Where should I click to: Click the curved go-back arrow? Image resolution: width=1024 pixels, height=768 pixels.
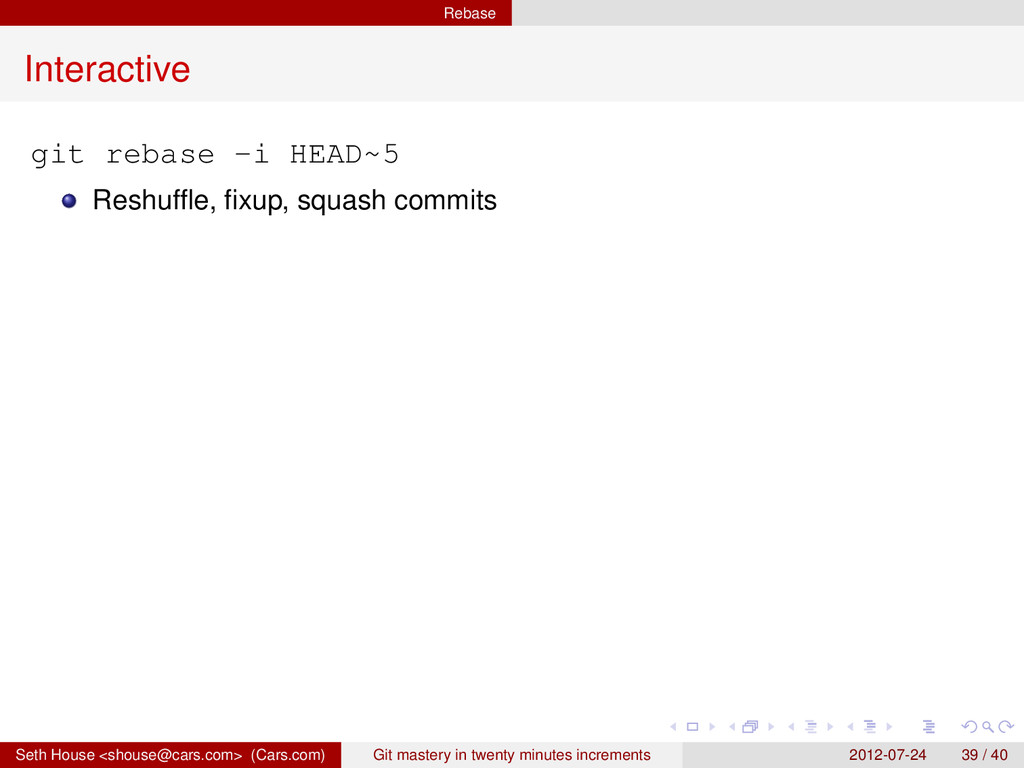coord(969,727)
